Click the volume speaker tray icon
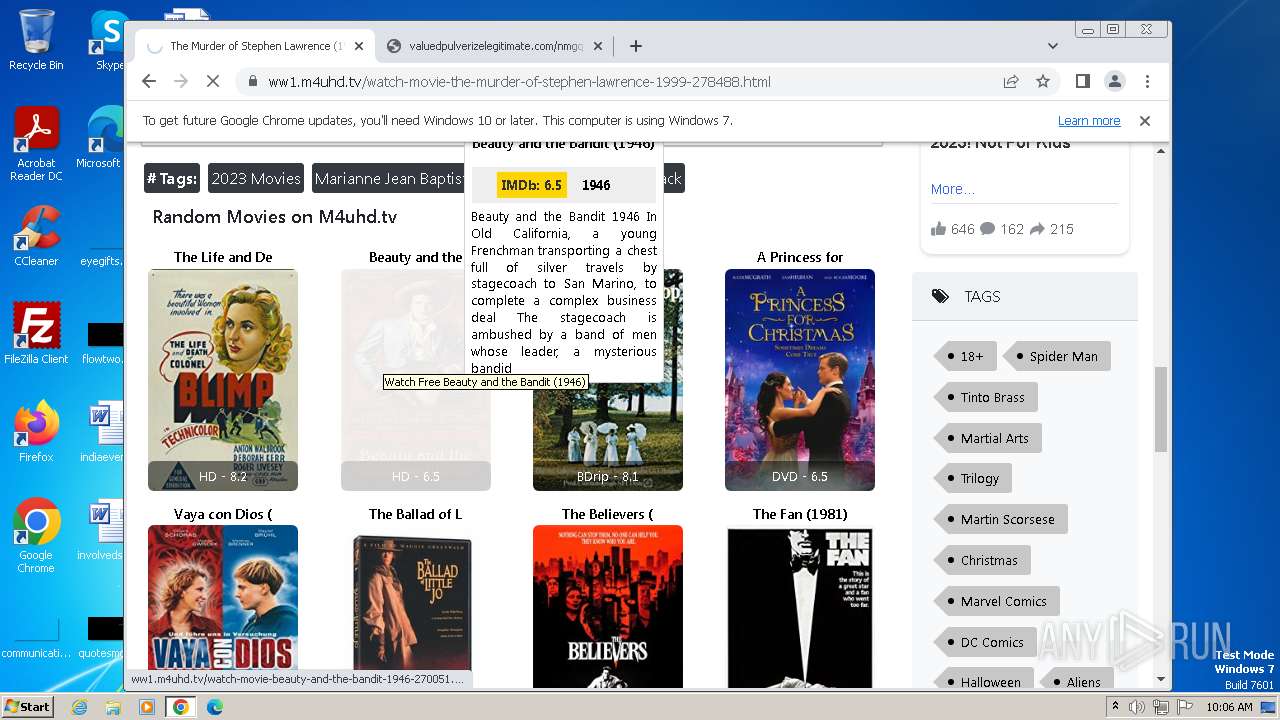The width and height of the screenshot is (1280, 720). click(1137, 707)
